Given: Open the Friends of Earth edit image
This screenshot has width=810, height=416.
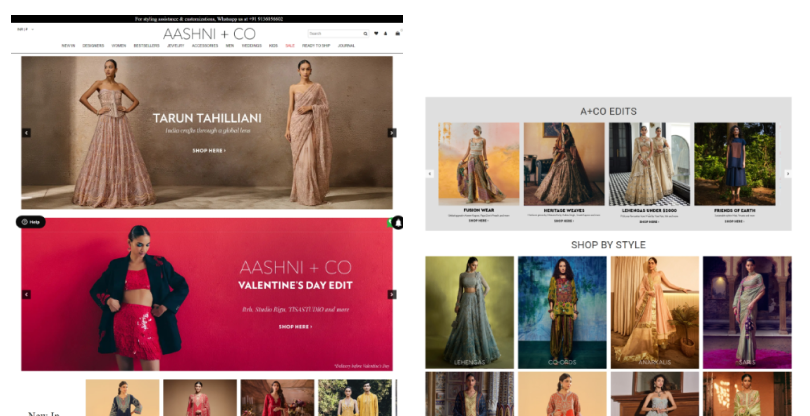Looking at the screenshot, I should coord(735,164).
